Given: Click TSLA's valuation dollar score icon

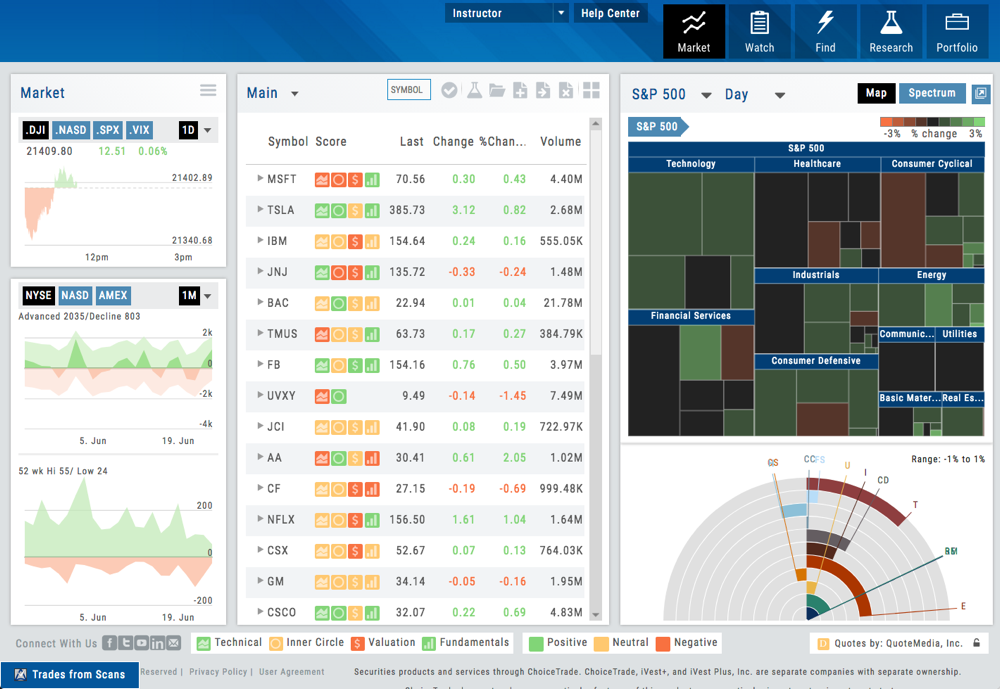Looking at the screenshot, I should click(355, 211).
